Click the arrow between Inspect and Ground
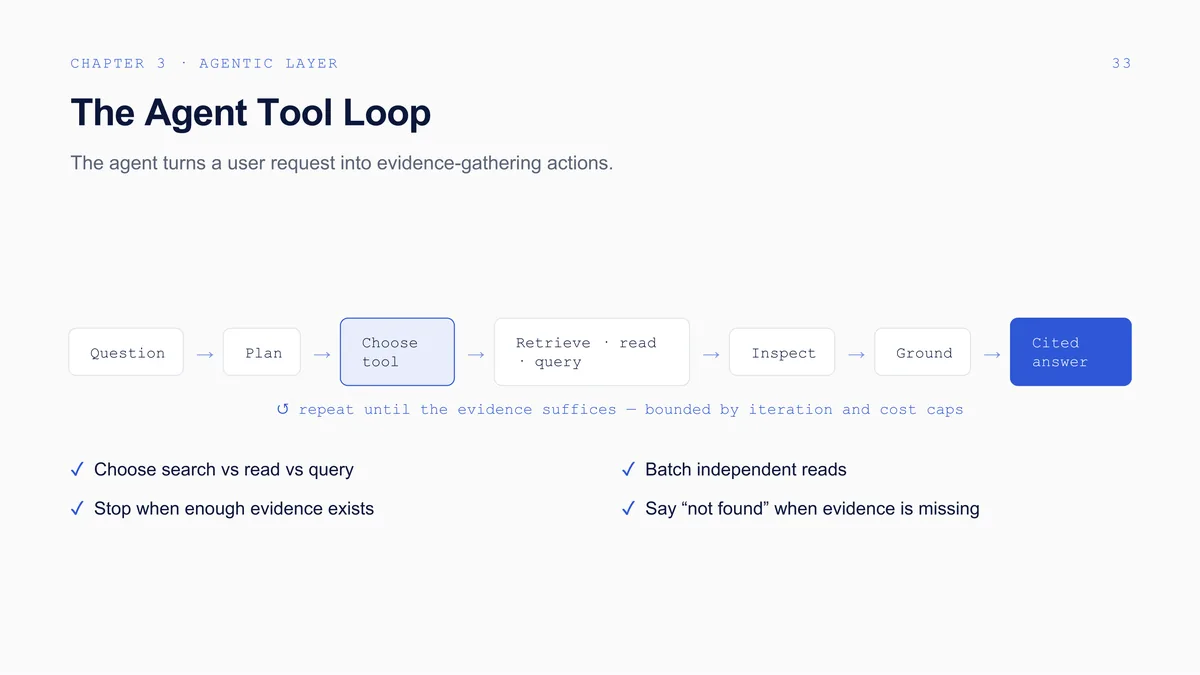 [x=855, y=354]
